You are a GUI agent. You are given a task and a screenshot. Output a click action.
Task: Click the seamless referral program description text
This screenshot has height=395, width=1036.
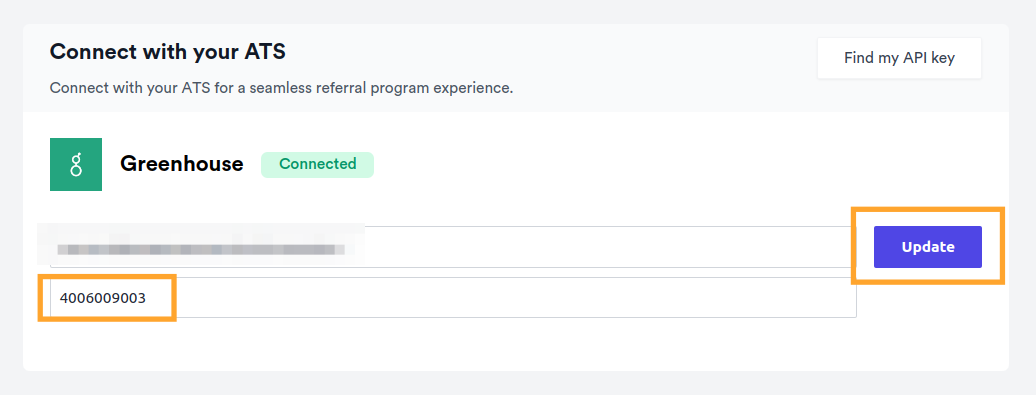(281, 88)
